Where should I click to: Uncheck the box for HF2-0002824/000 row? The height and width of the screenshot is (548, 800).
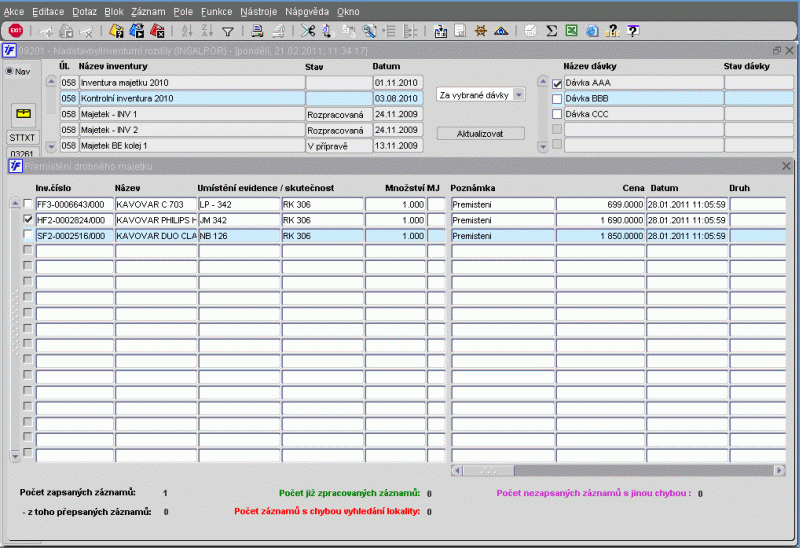[x=28, y=219]
